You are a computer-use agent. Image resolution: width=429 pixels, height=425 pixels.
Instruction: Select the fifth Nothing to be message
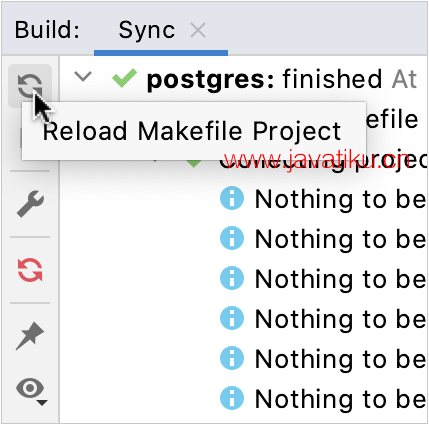(340, 359)
